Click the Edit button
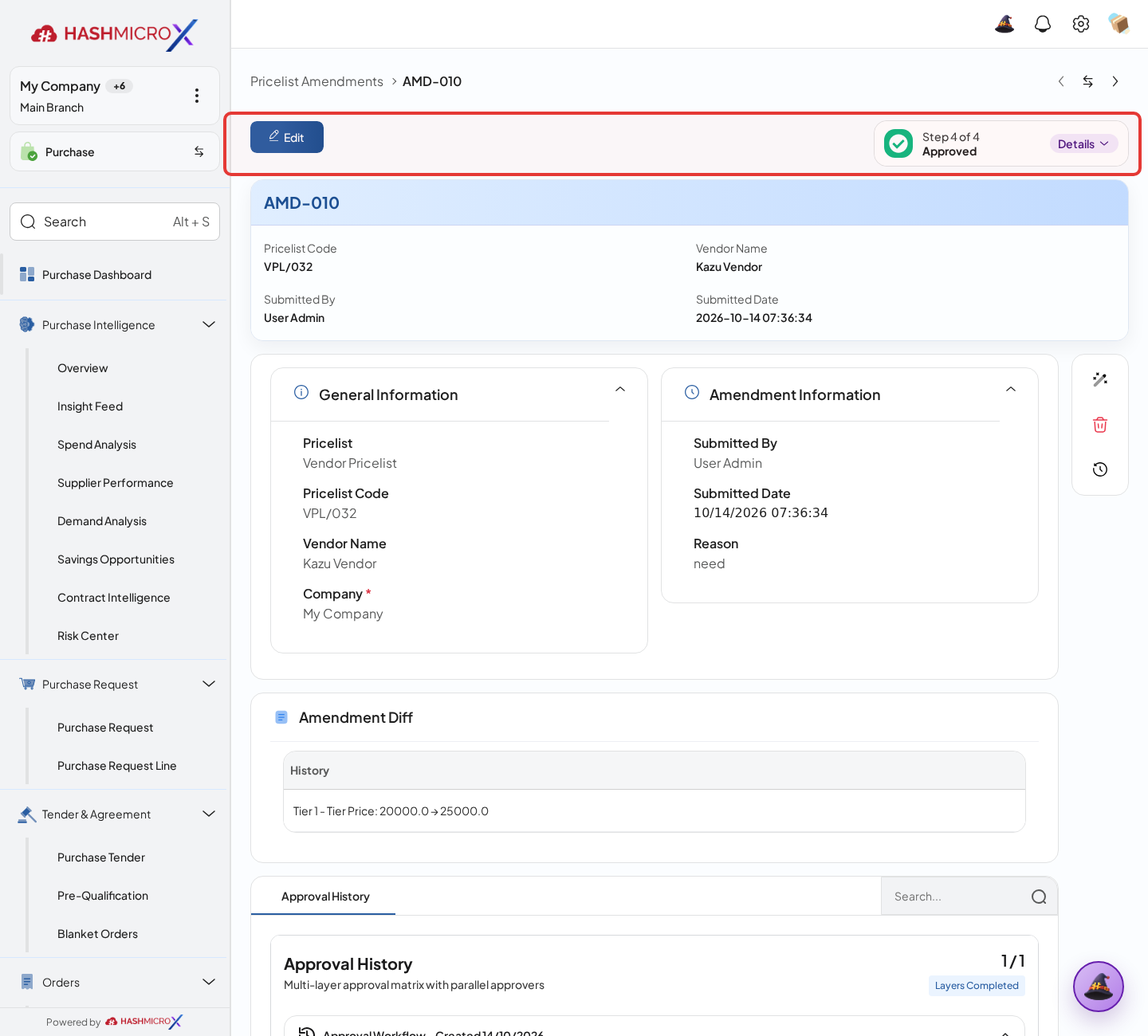Screen dimensions: 1148x1036 tap(287, 137)
